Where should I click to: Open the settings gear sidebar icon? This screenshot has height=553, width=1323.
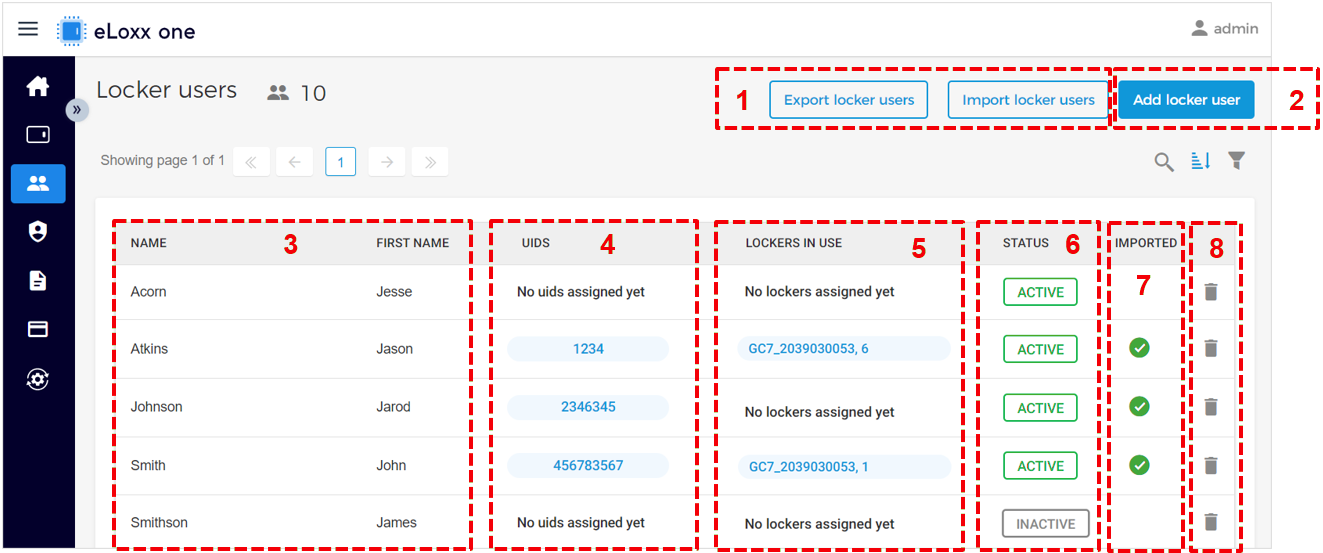38,379
